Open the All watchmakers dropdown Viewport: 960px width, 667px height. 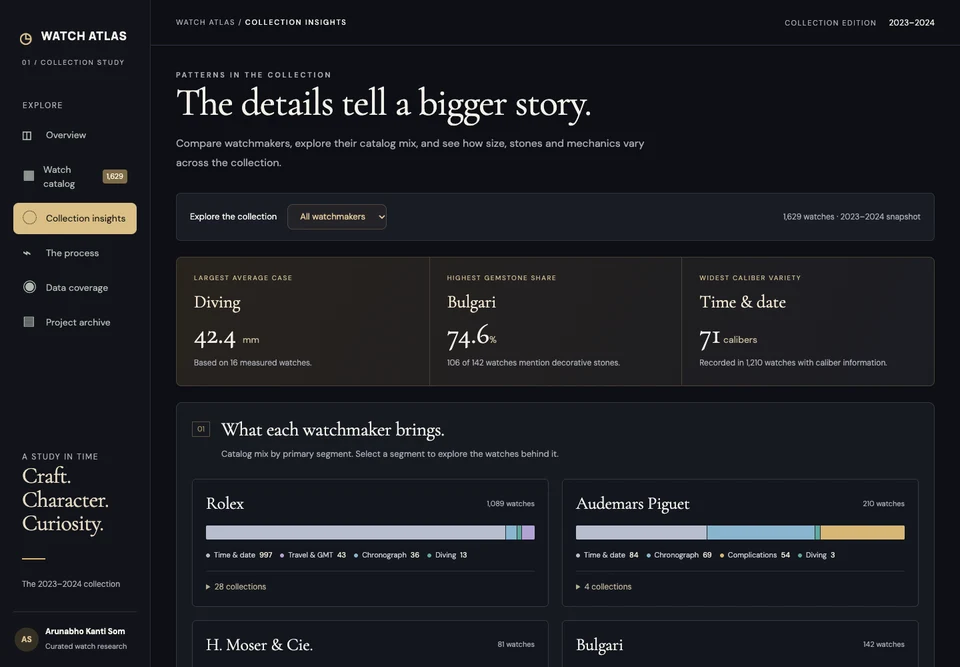pos(337,217)
